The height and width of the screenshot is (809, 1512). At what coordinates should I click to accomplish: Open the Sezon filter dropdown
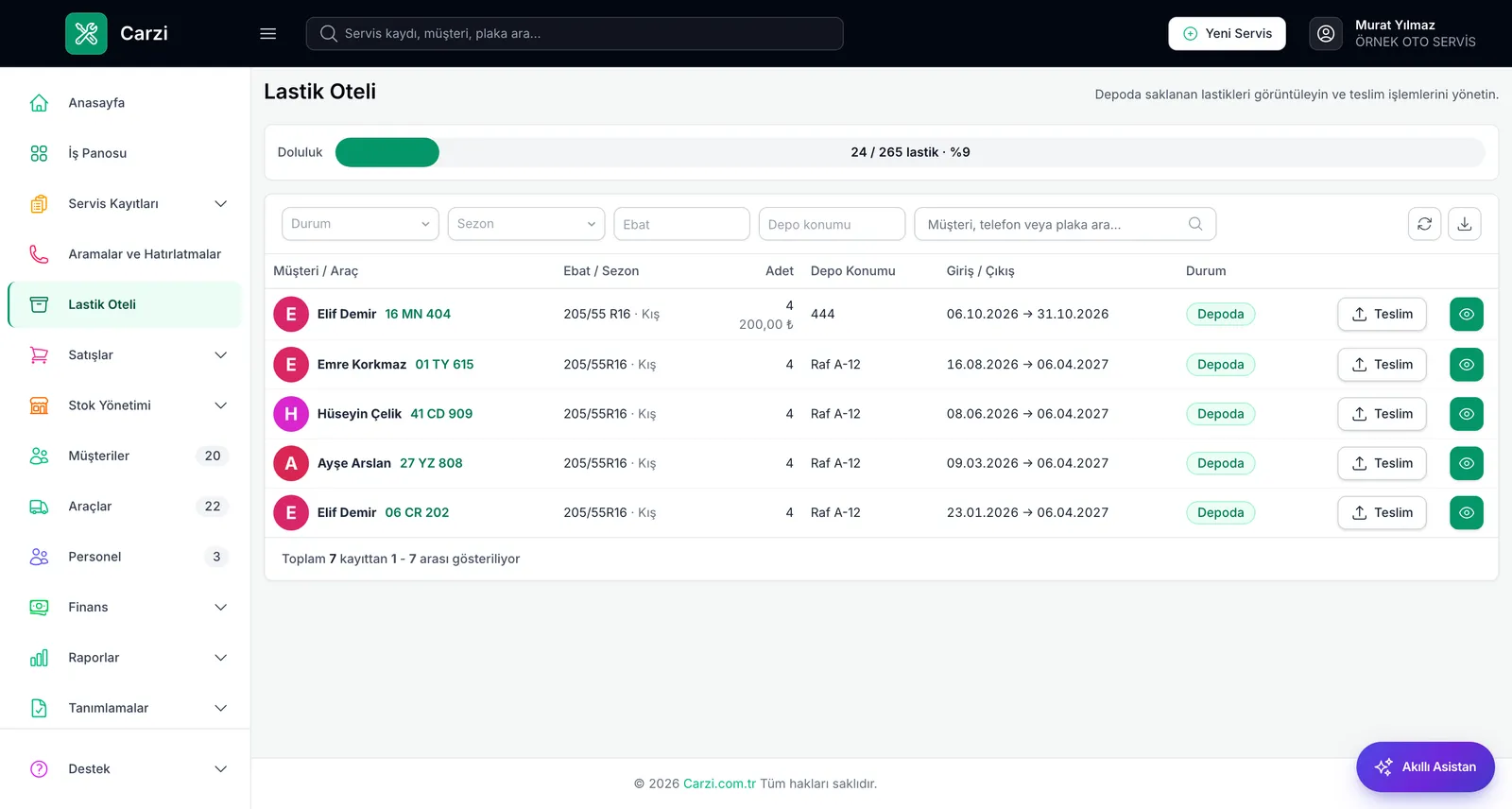coord(526,224)
